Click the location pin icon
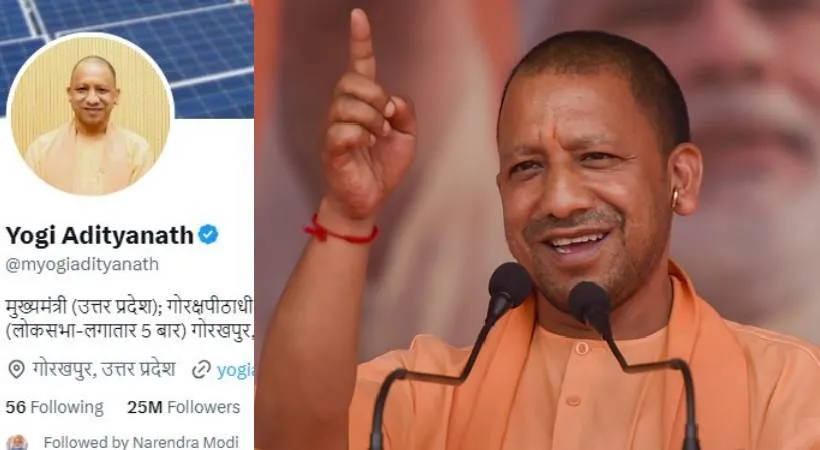Image resolution: width=820 pixels, height=450 pixels. pos(16,369)
